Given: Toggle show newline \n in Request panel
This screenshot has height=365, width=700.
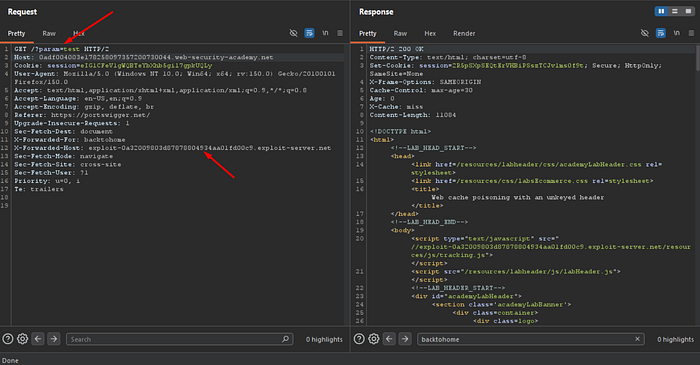Looking at the screenshot, I should point(325,33).
